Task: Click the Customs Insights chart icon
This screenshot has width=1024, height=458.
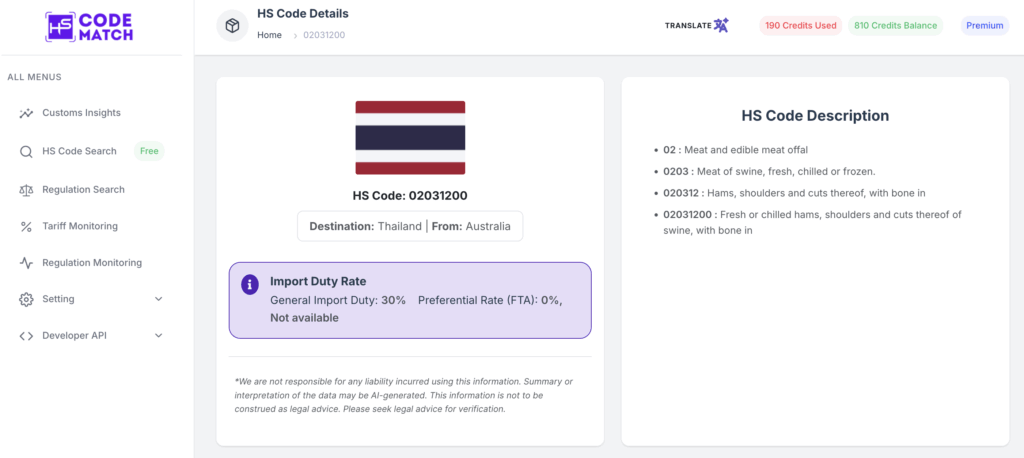Action: 26,113
